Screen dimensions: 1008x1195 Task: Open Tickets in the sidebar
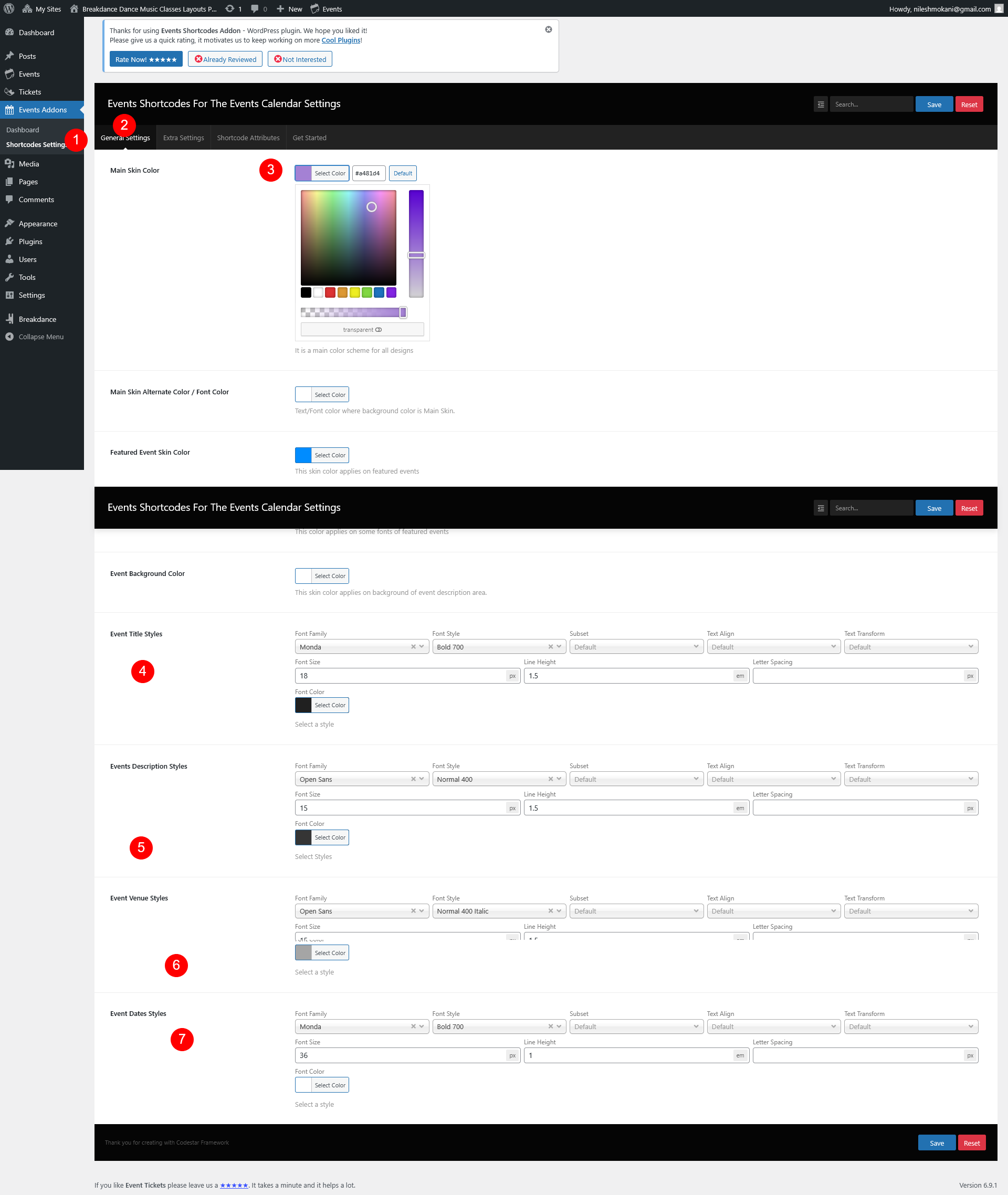click(x=30, y=92)
